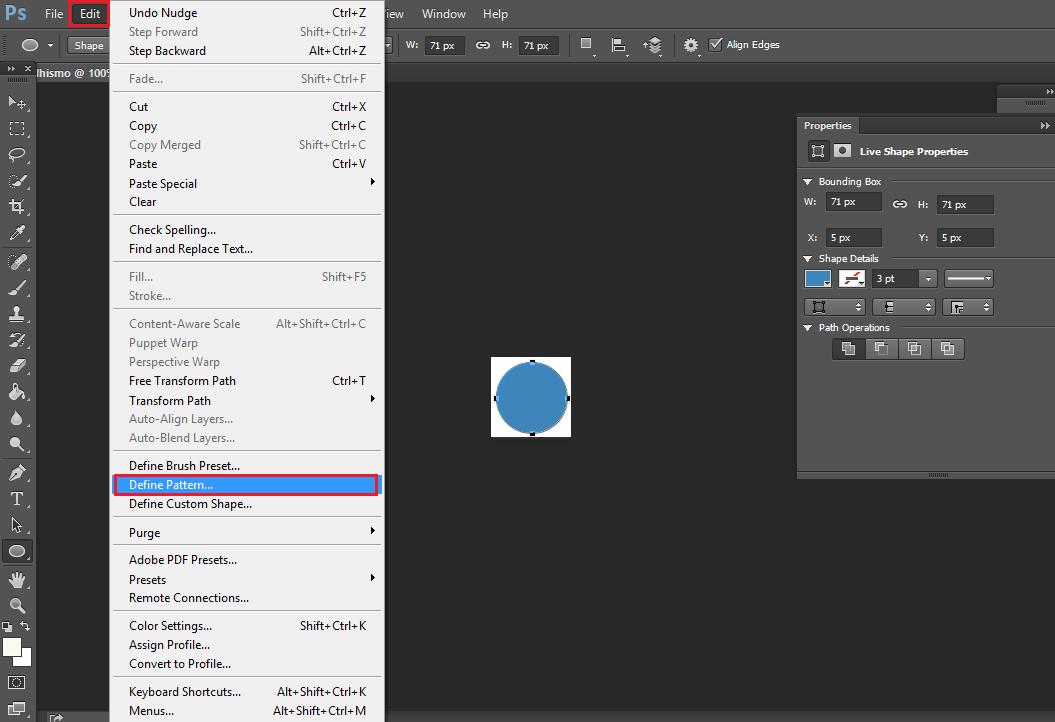The height and width of the screenshot is (722, 1055).
Task: Open the stroke width 3 pt dropdown
Action: click(x=928, y=279)
